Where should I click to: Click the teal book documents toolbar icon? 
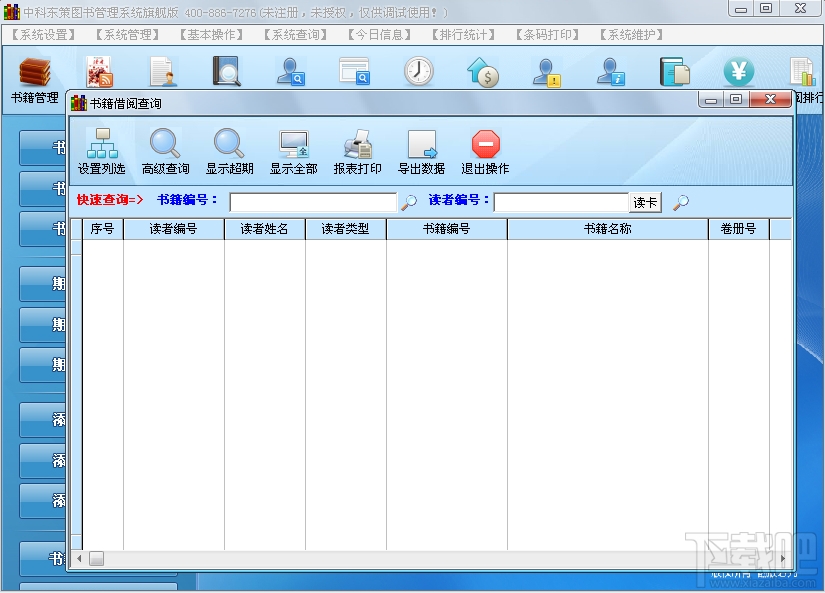(x=675, y=71)
